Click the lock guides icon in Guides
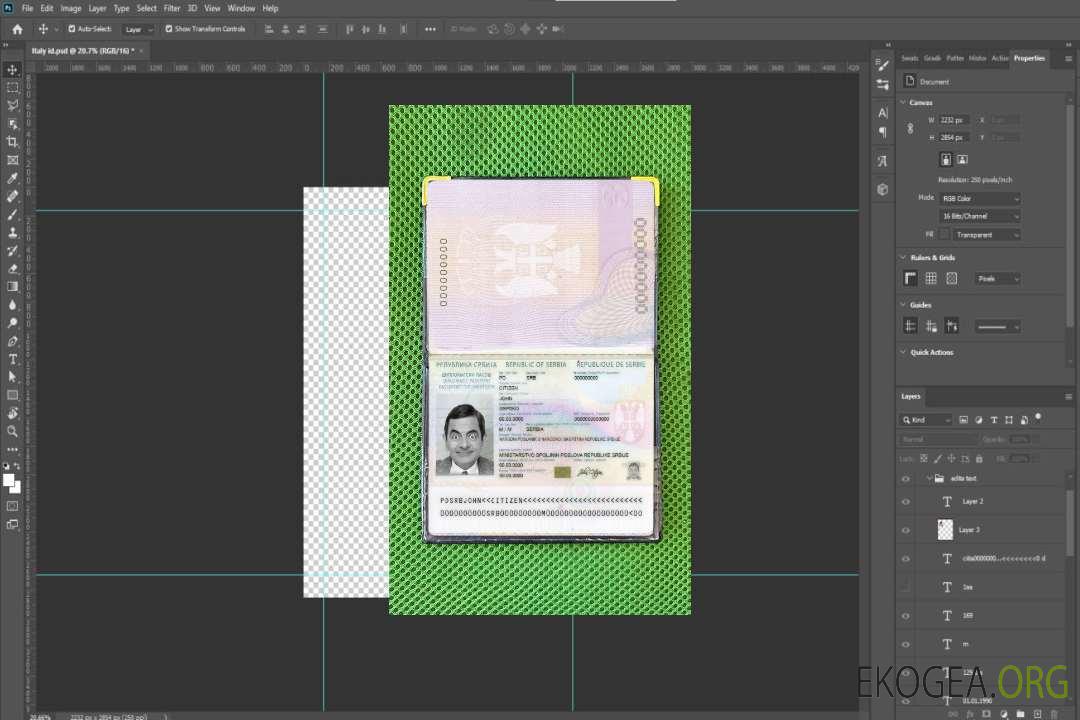Screen dimensions: 1080x720 (931, 327)
